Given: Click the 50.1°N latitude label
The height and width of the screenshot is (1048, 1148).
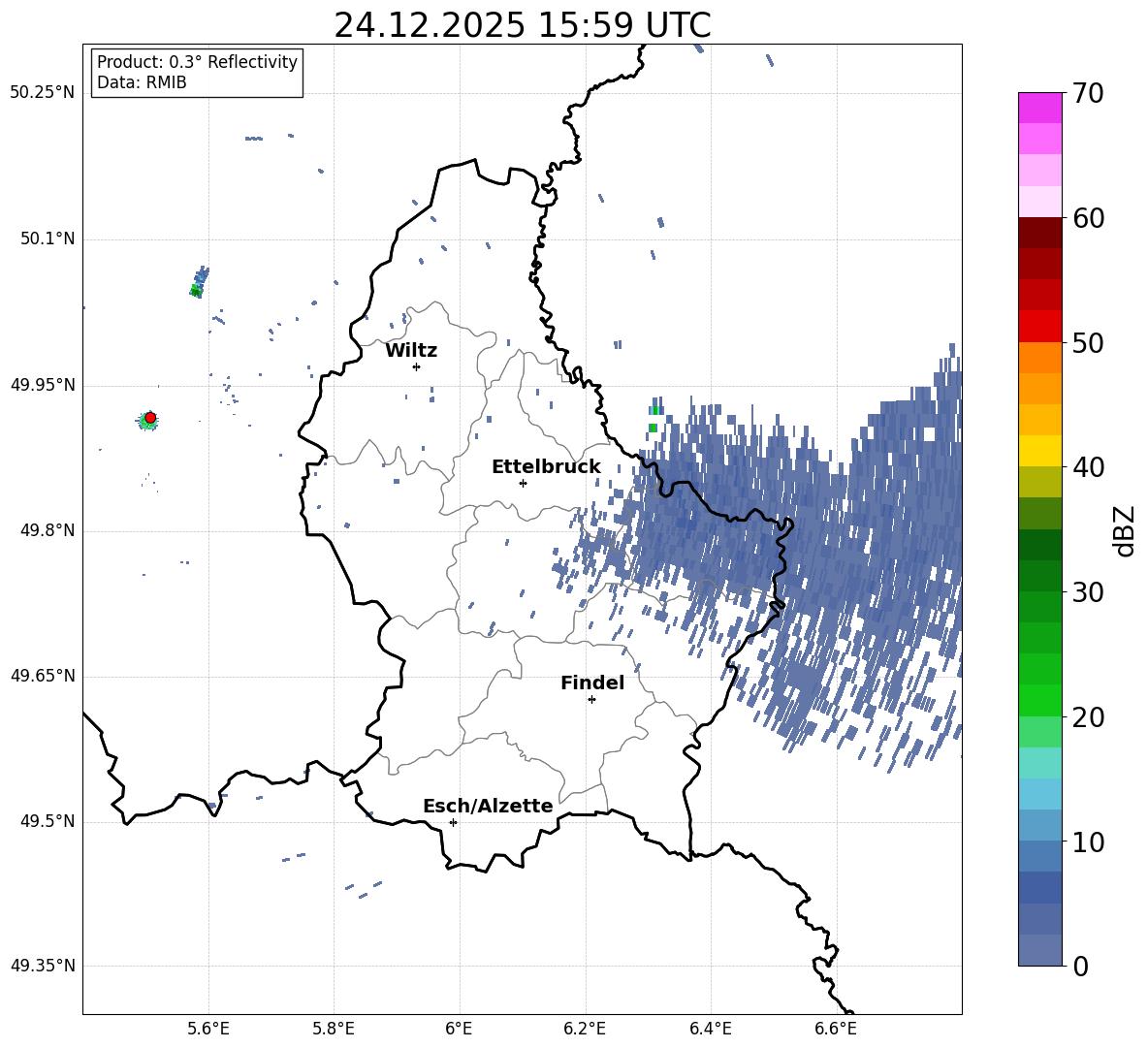Looking at the screenshot, I should [48, 239].
